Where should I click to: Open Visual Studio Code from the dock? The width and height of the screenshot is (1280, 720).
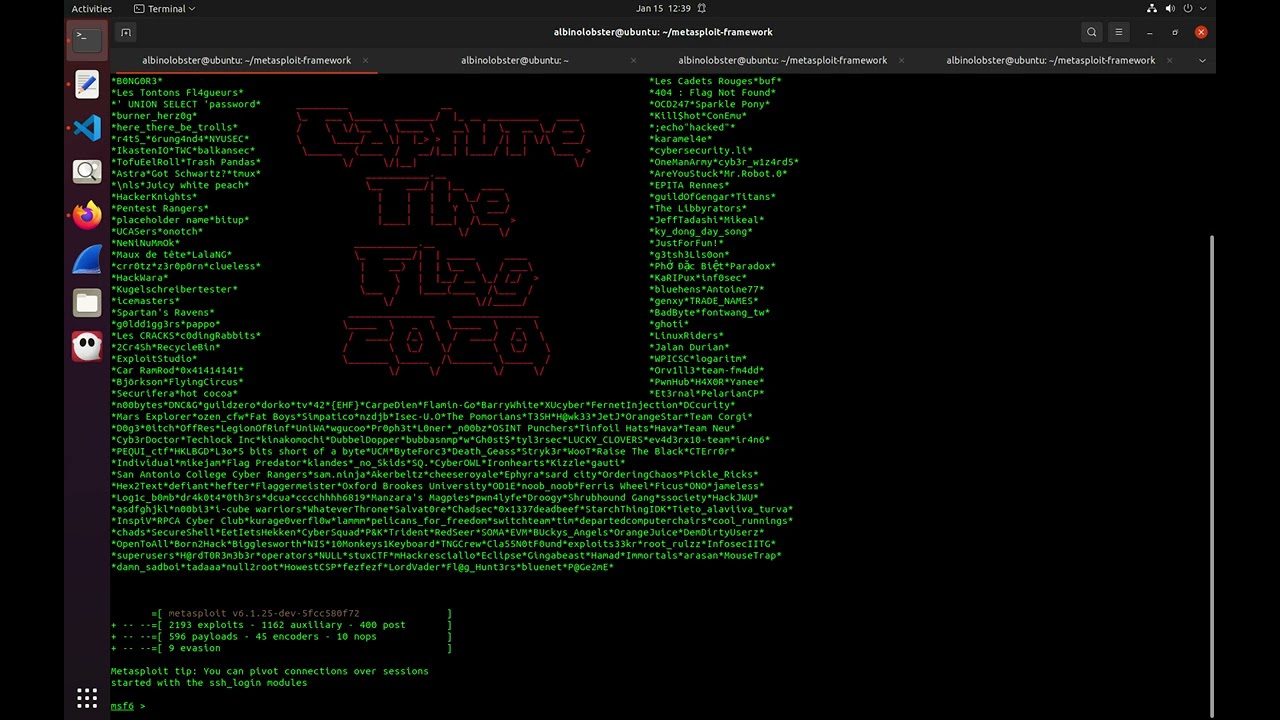pos(87,128)
